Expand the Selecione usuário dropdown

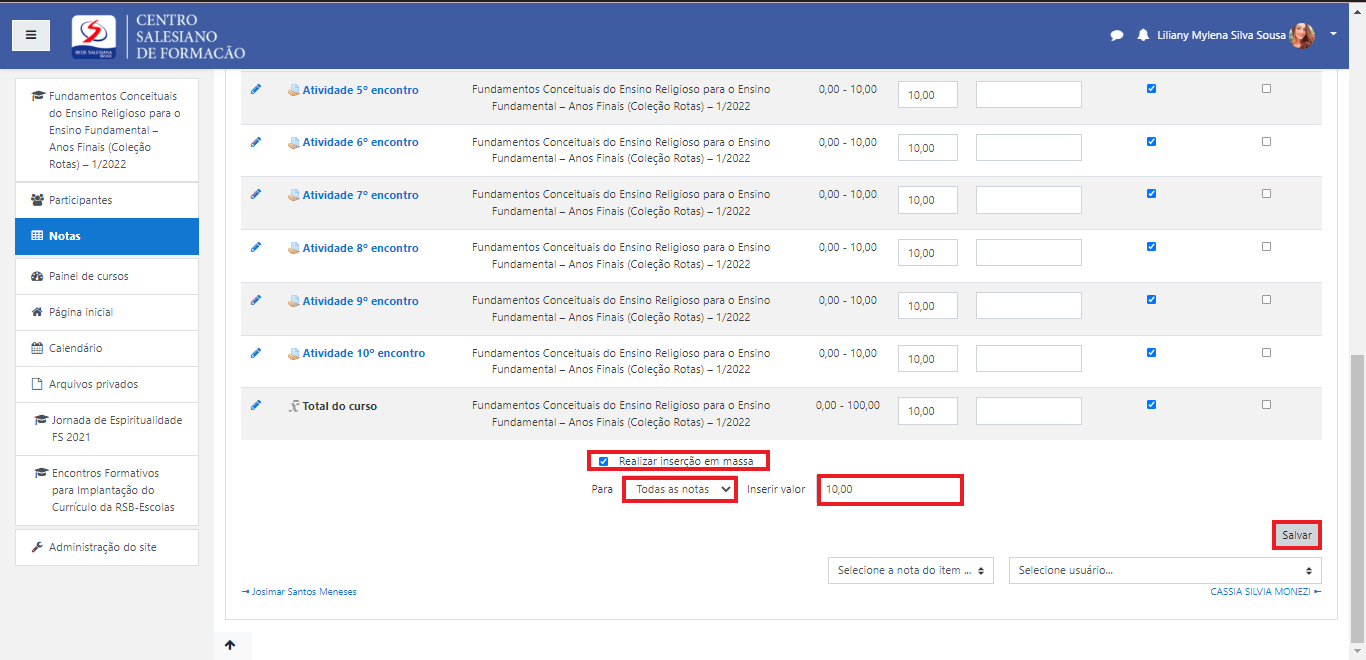1164,570
